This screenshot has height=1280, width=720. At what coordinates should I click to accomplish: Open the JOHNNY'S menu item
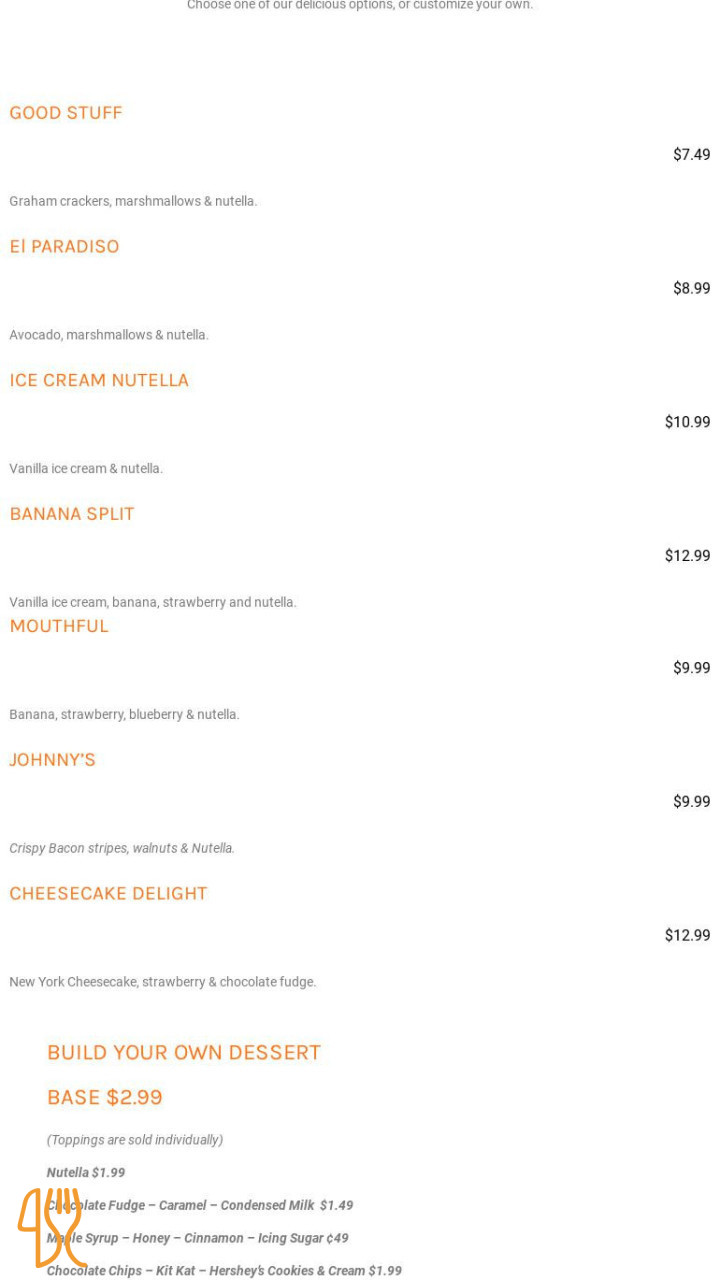click(53, 760)
